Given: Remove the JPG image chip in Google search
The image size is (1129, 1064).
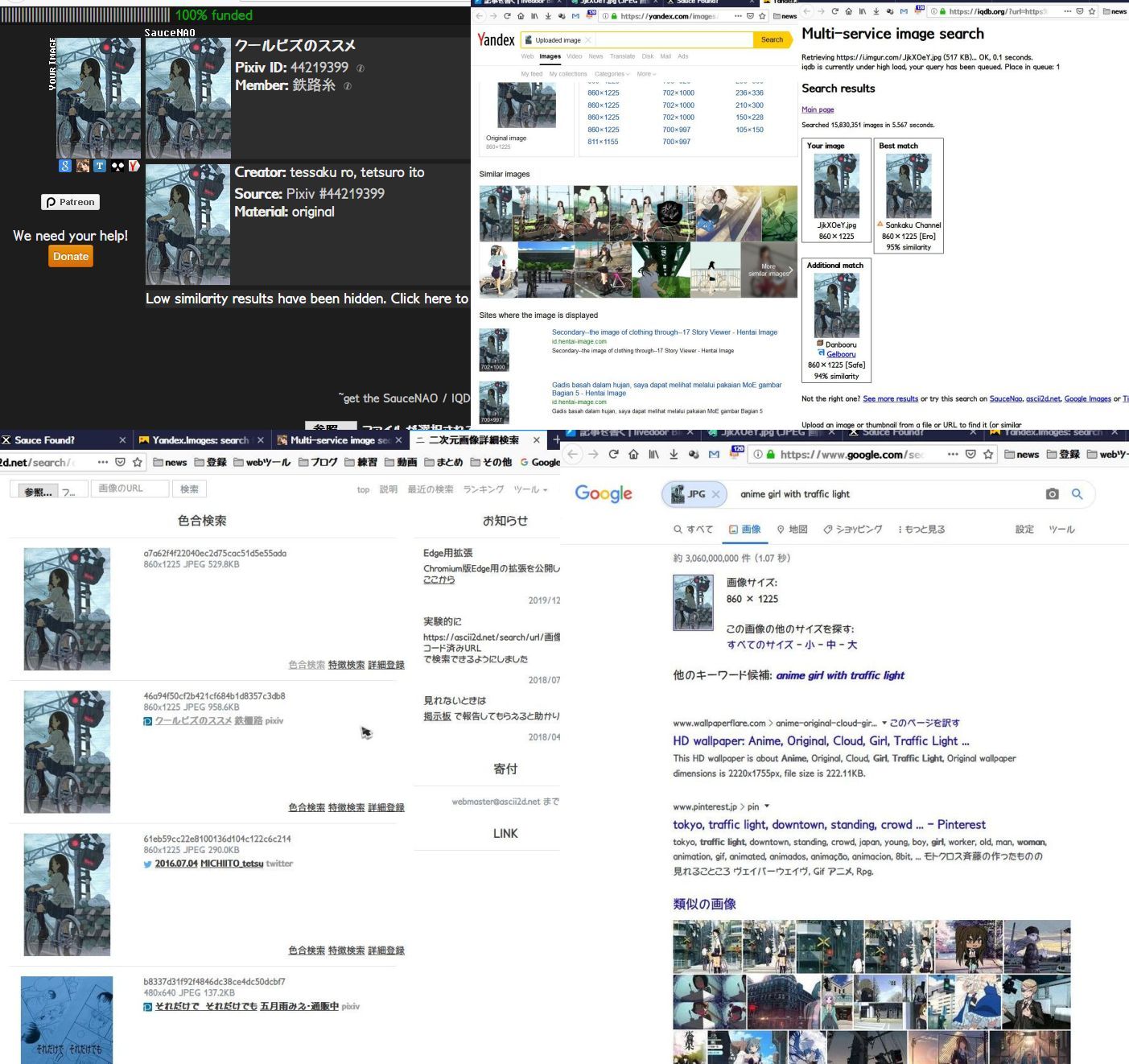Looking at the screenshot, I should tap(715, 494).
